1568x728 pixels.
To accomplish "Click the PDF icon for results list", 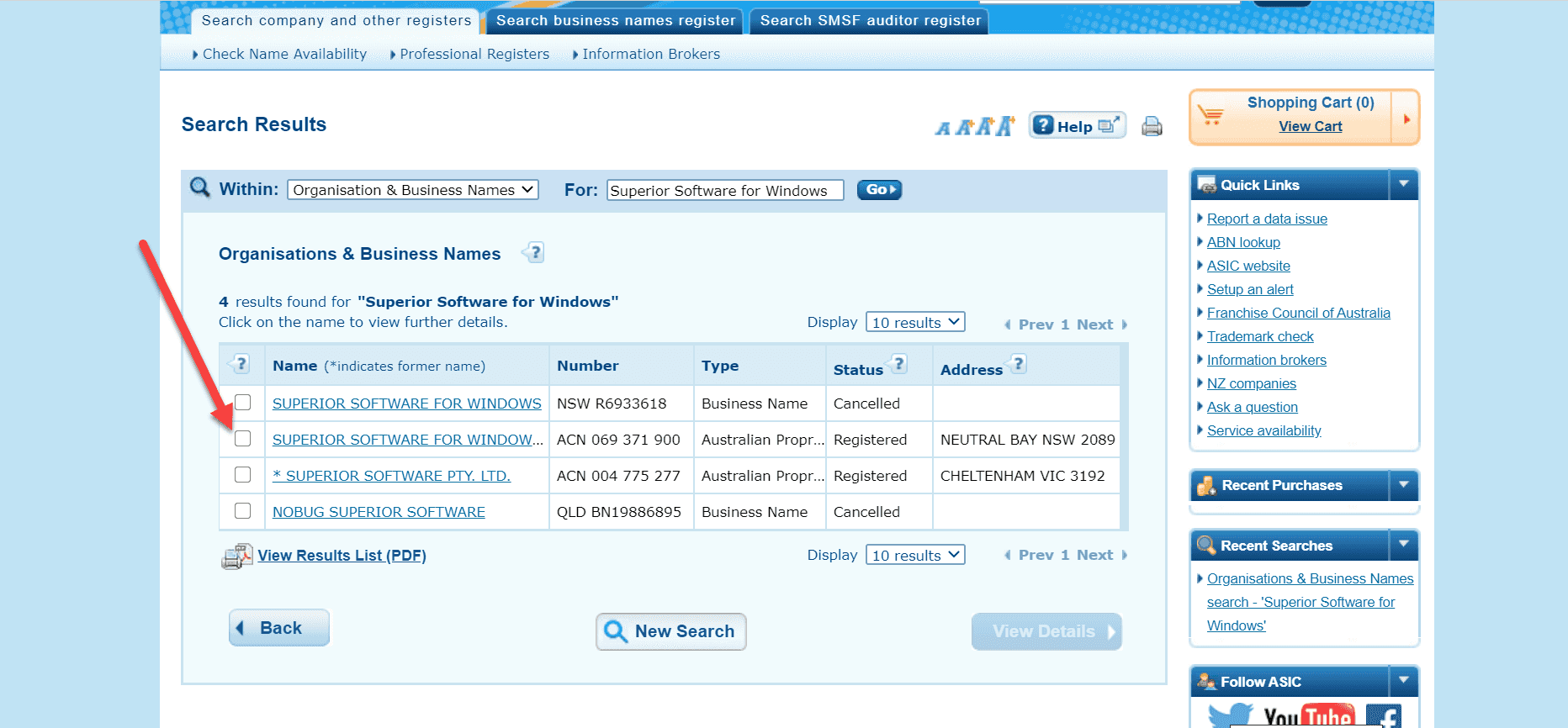I will (x=236, y=556).
